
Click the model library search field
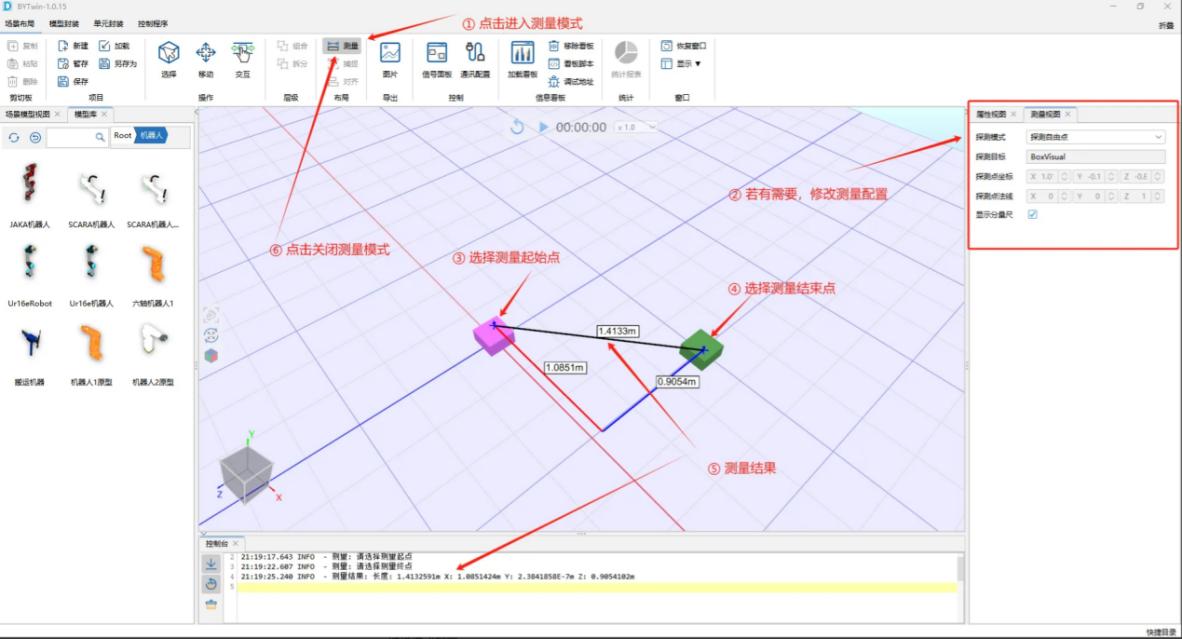click(76, 137)
